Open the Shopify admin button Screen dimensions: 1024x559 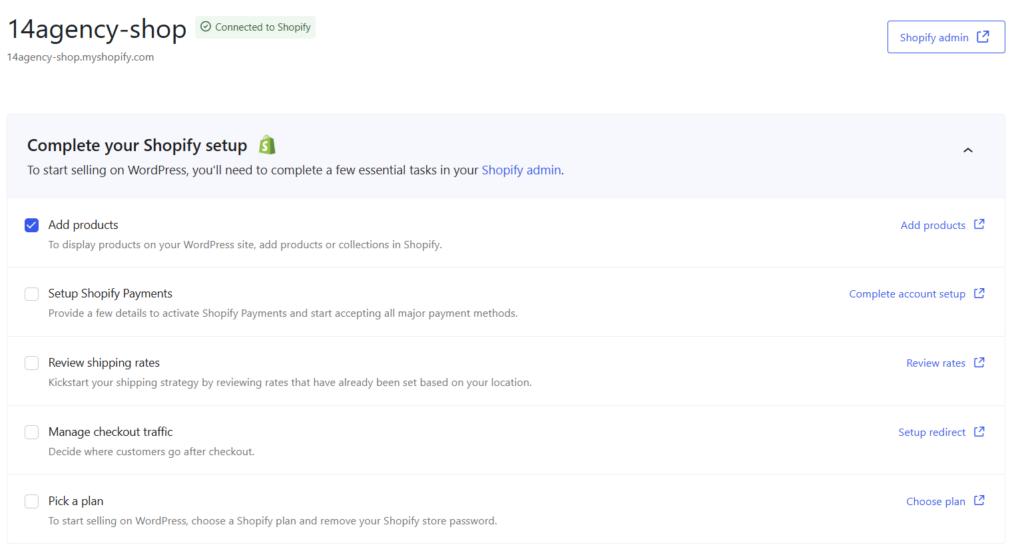click(x=945, y=37)
